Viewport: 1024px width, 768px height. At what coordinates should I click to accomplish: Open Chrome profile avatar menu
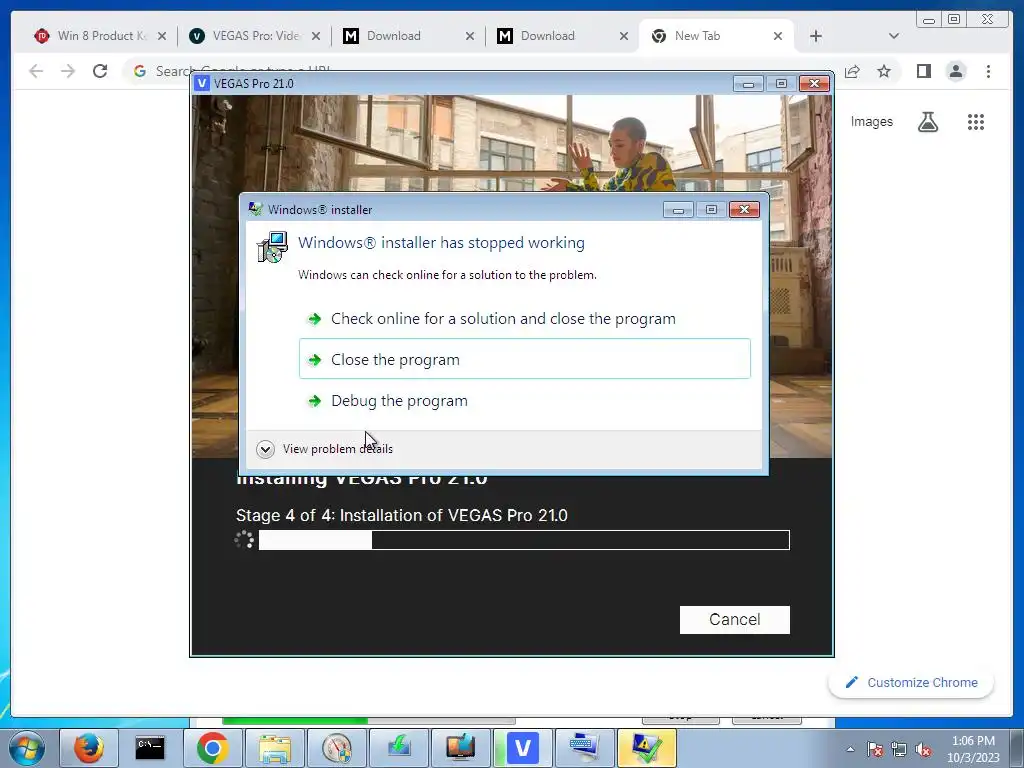[x=956, y=71]
